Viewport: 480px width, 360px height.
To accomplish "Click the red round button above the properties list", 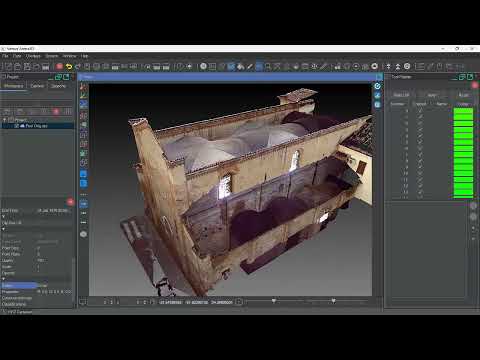I will click(70, 202).
